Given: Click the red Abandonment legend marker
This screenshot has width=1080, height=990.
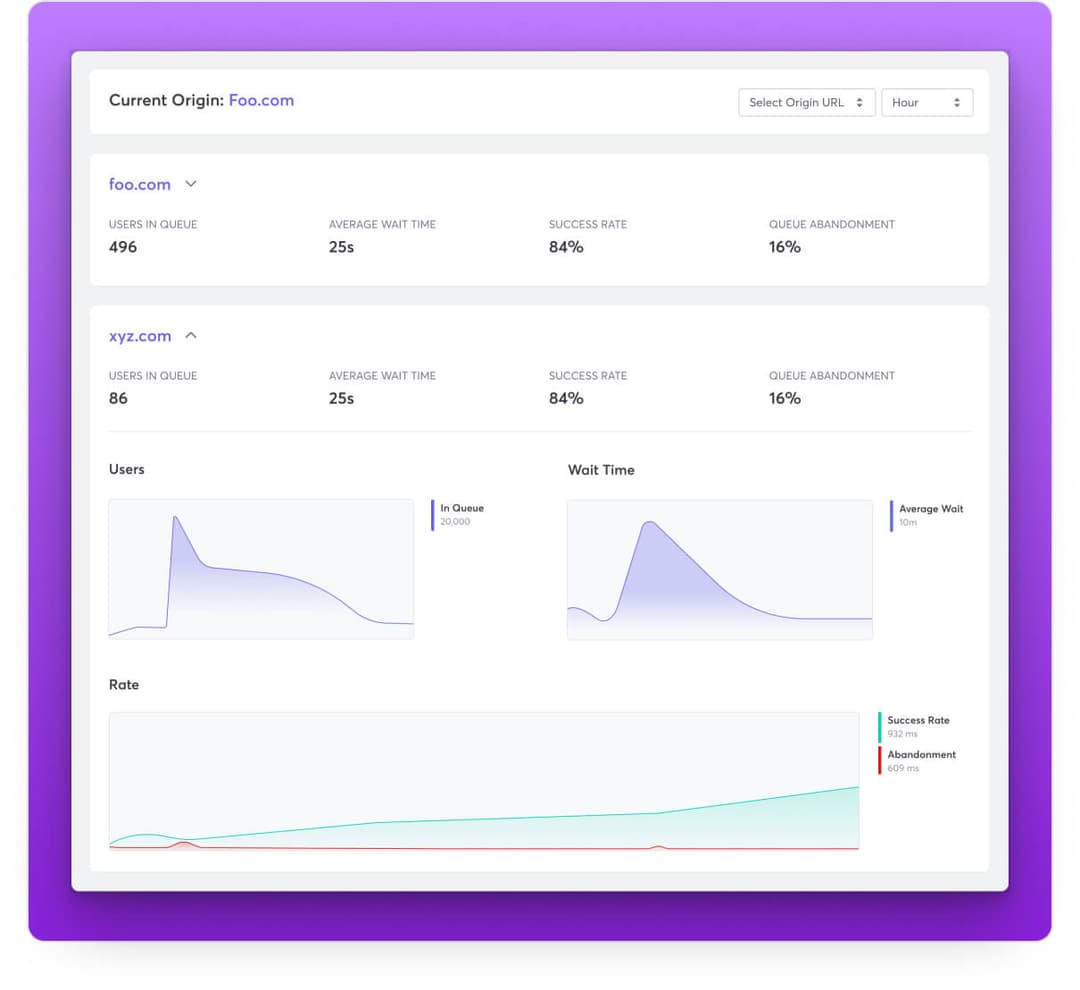Looking at the screenshot, I should (880, 761).
